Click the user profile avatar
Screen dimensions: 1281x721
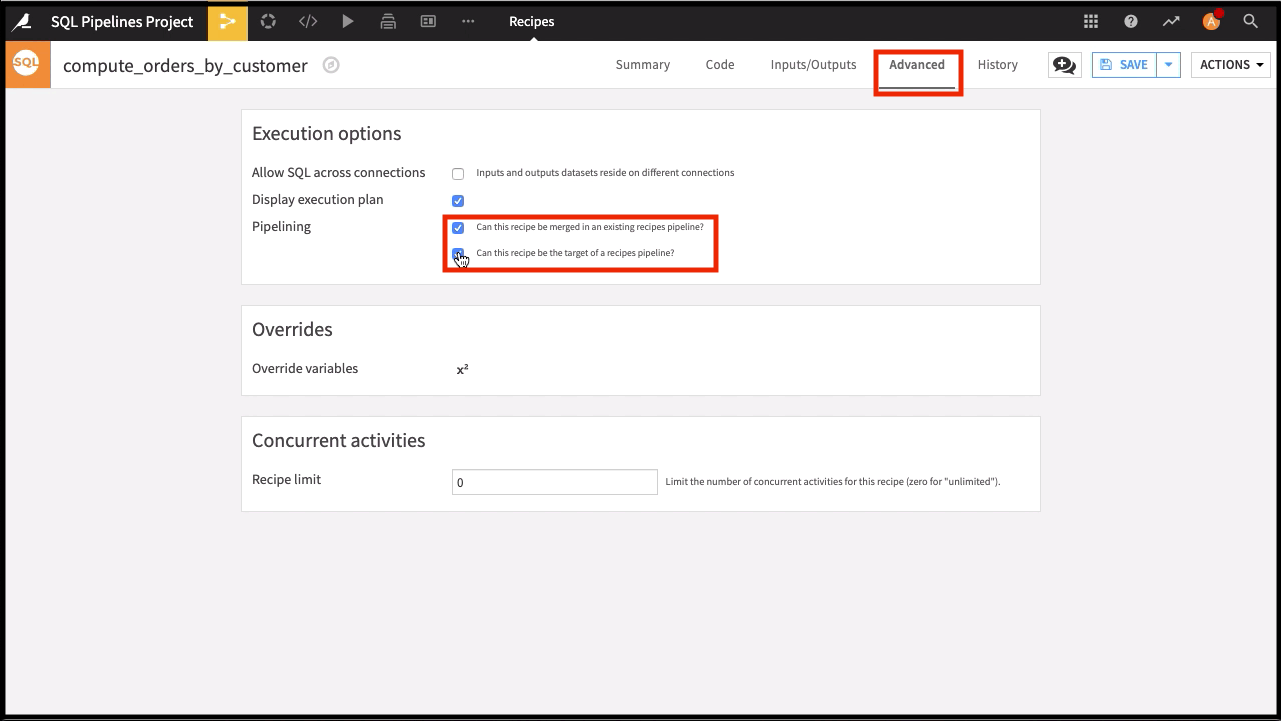point(1211,22)
